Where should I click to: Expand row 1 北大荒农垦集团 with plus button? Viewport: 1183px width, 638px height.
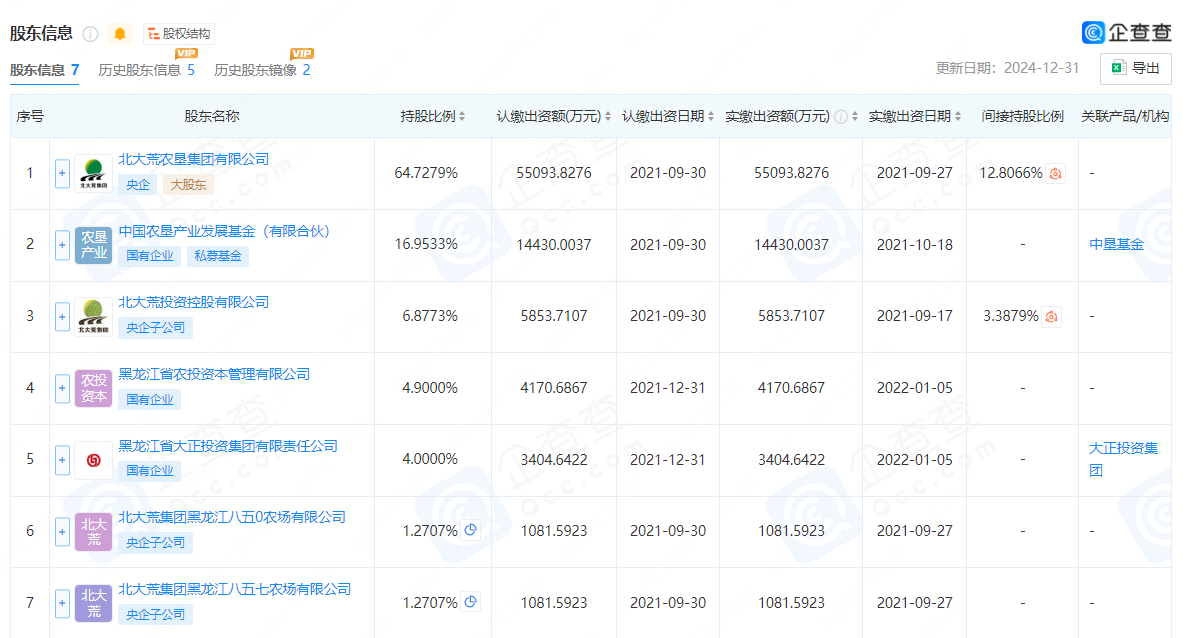[x=62, y=173]
